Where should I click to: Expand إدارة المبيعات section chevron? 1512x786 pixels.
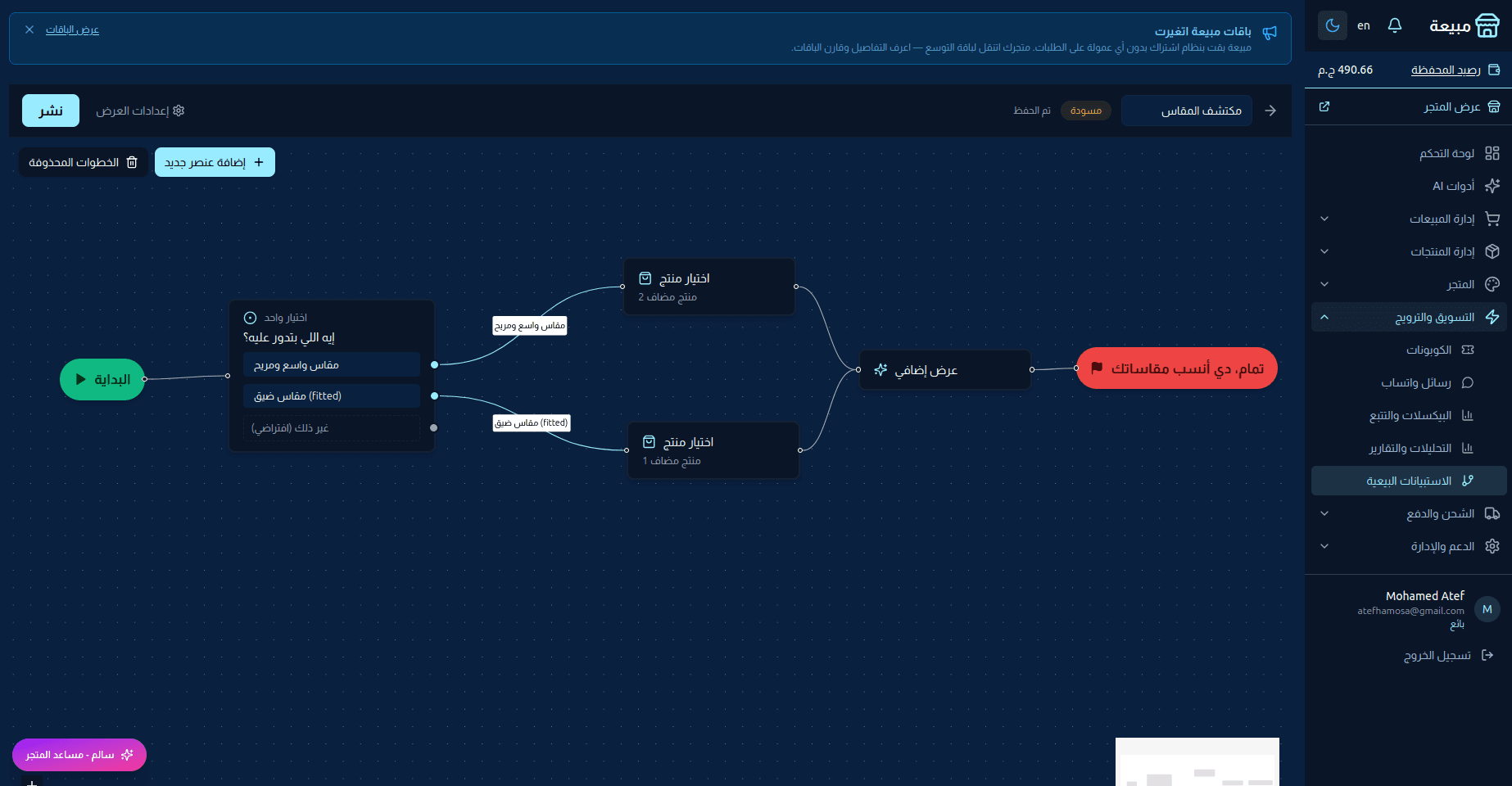[x=1324, y=219]
